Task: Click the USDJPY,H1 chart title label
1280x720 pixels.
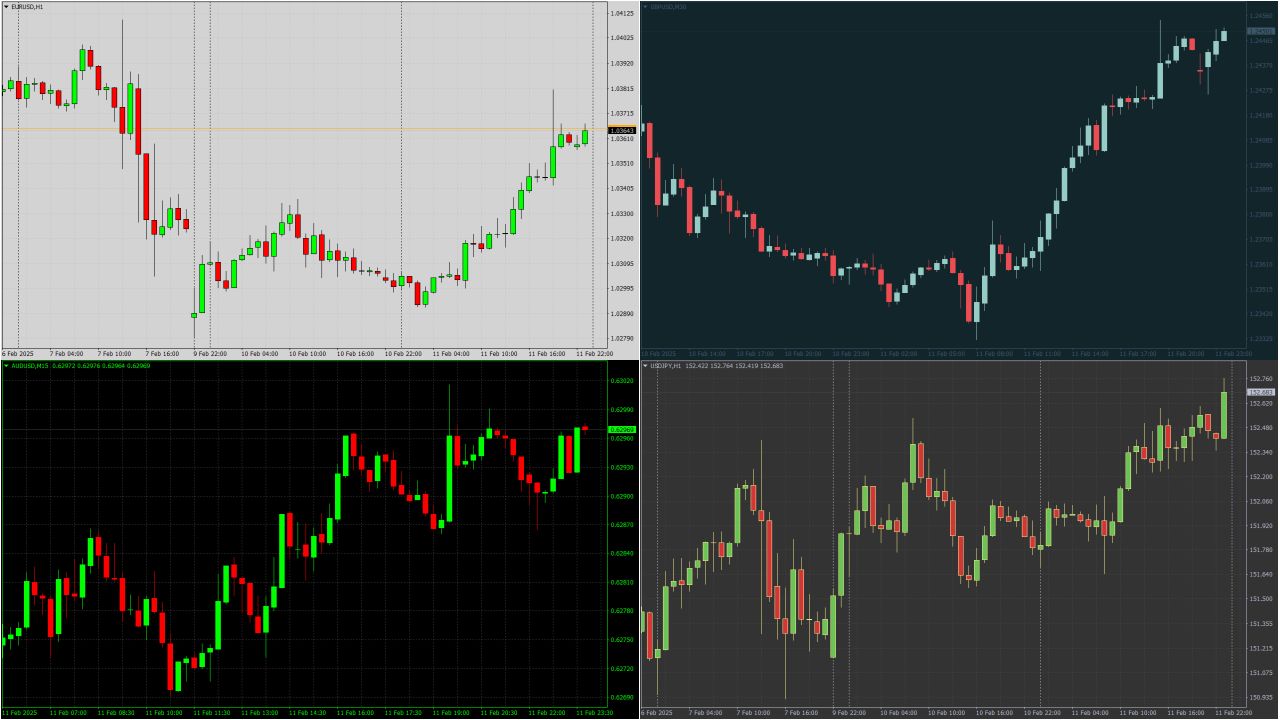Action: click(x=668, y=366)
